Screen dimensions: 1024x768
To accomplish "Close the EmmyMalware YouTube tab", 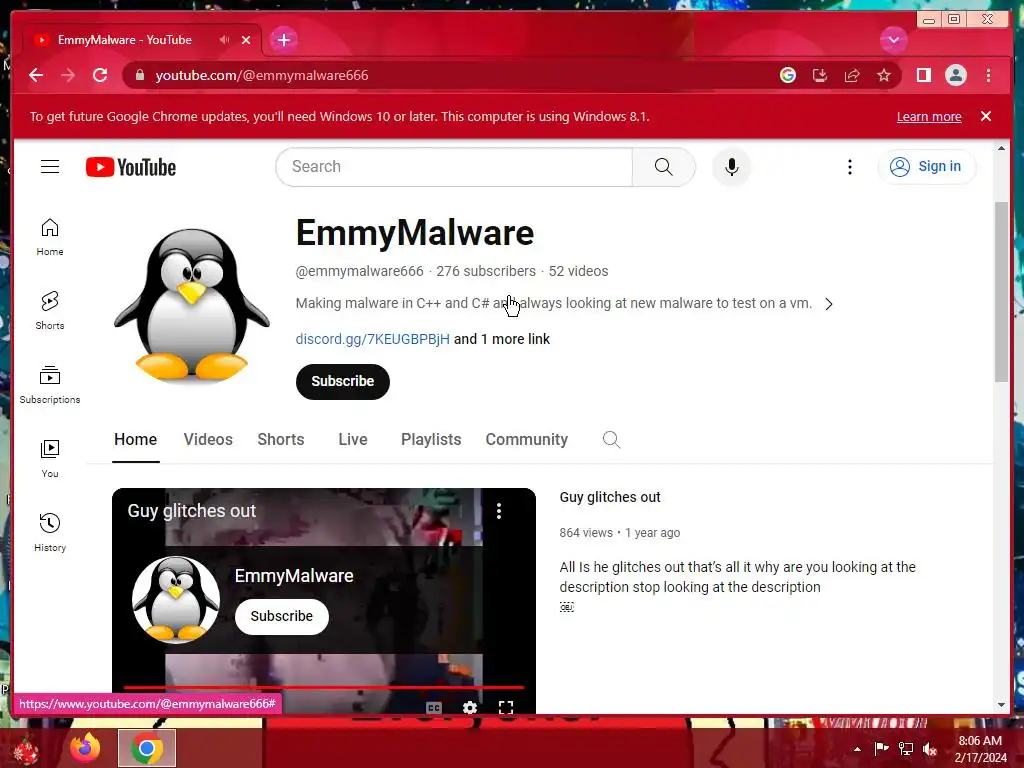I will point(246,40).
